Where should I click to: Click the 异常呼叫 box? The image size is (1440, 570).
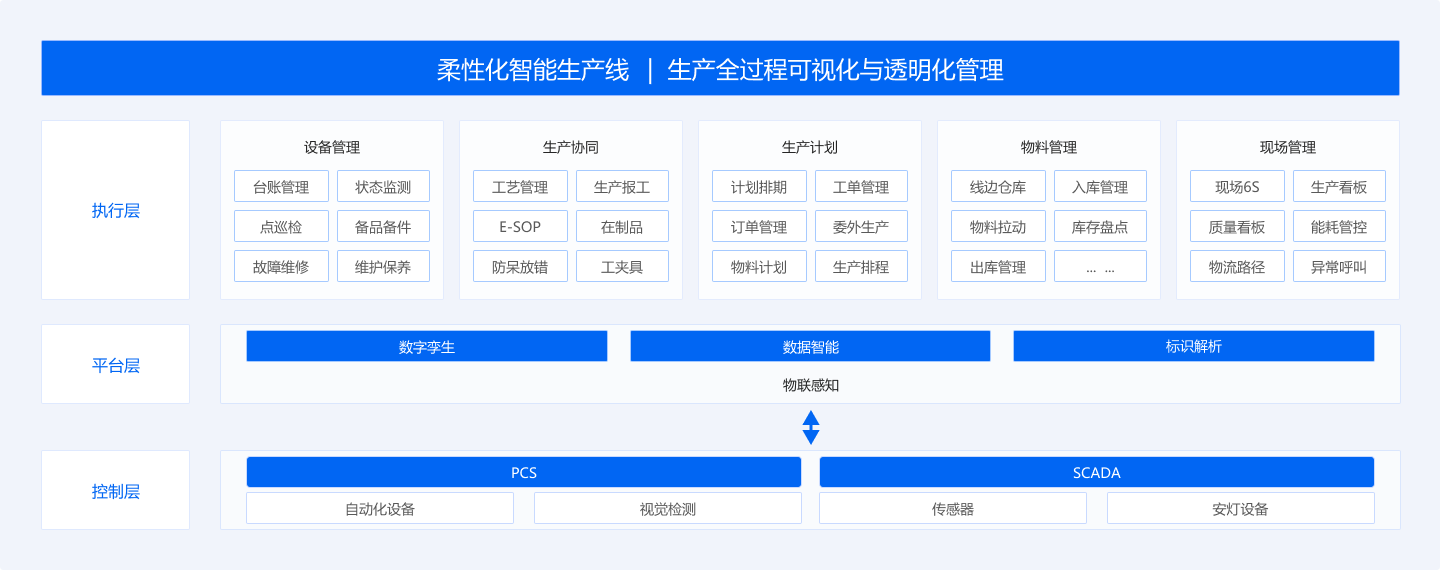click(x=1339, y=267)
